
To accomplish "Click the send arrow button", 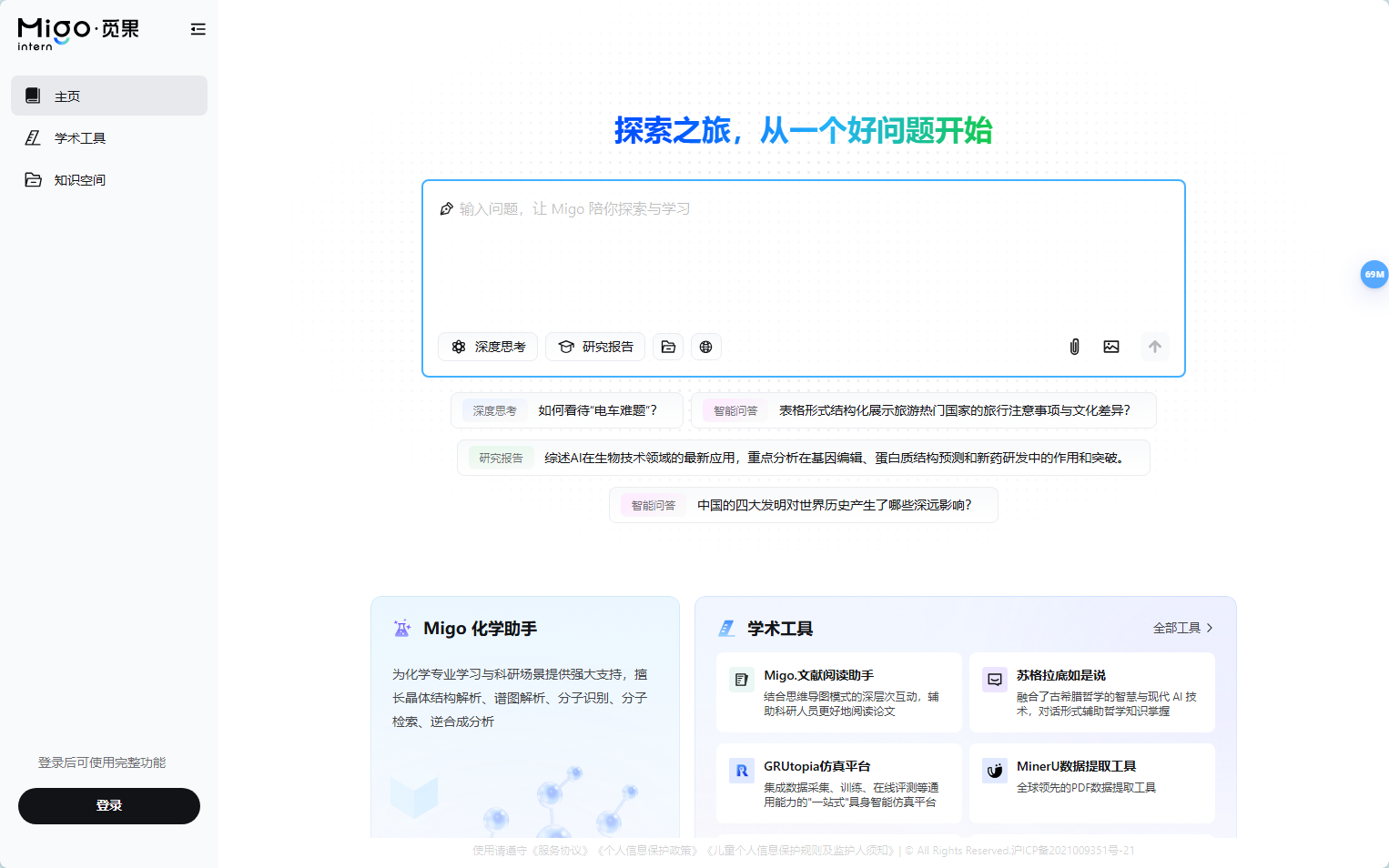I will click(x=1155, y=347).
